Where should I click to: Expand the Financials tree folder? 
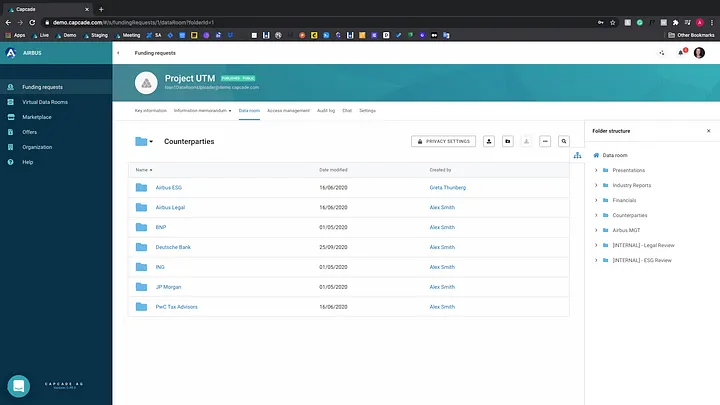click(596, 200)
